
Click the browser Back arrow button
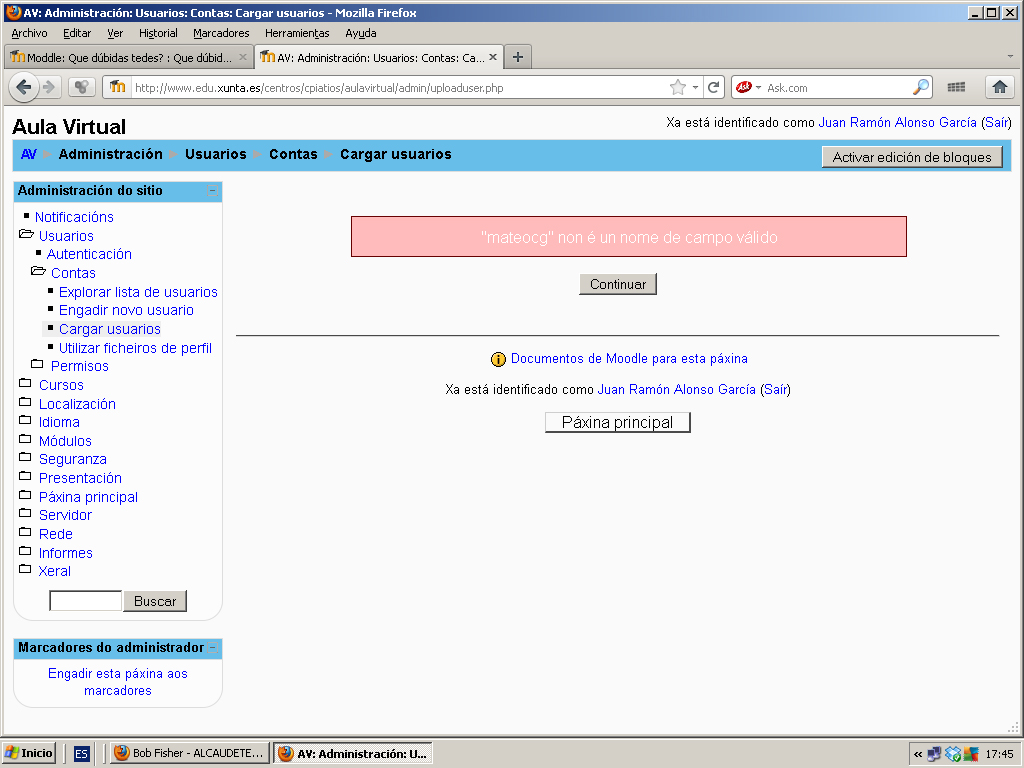click(24, 87)
